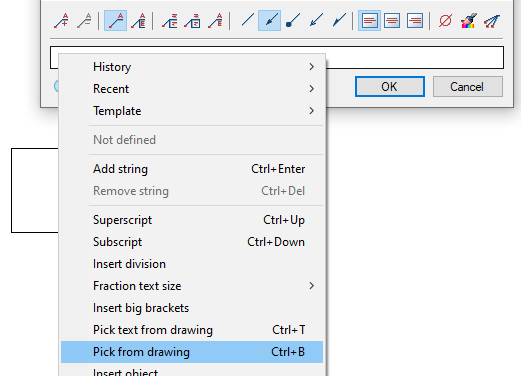
Task: Choose the plain line leader without arrow
Action: coord(247,21)
